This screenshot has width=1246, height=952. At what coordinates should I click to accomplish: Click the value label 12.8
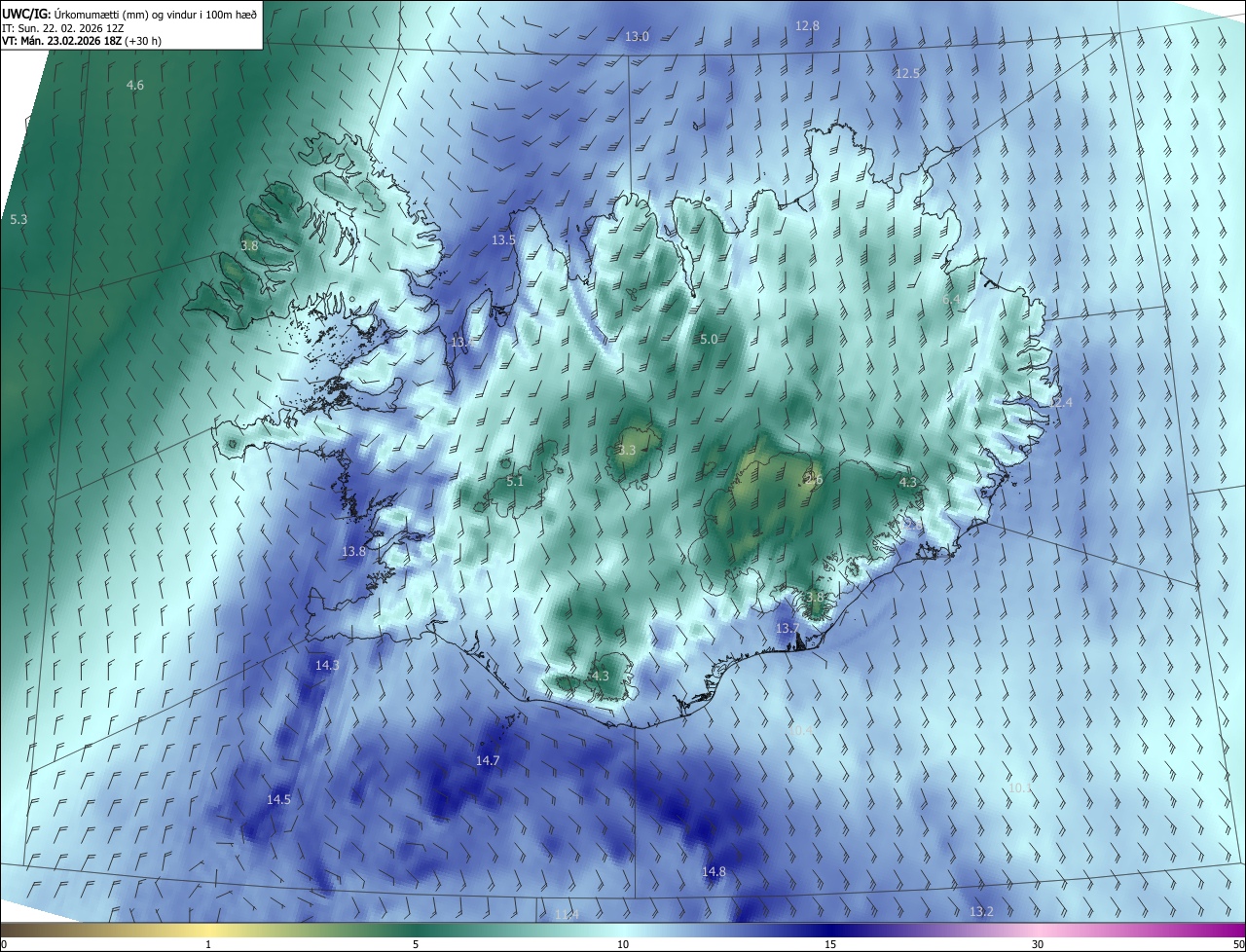click(x=807, y=25)
